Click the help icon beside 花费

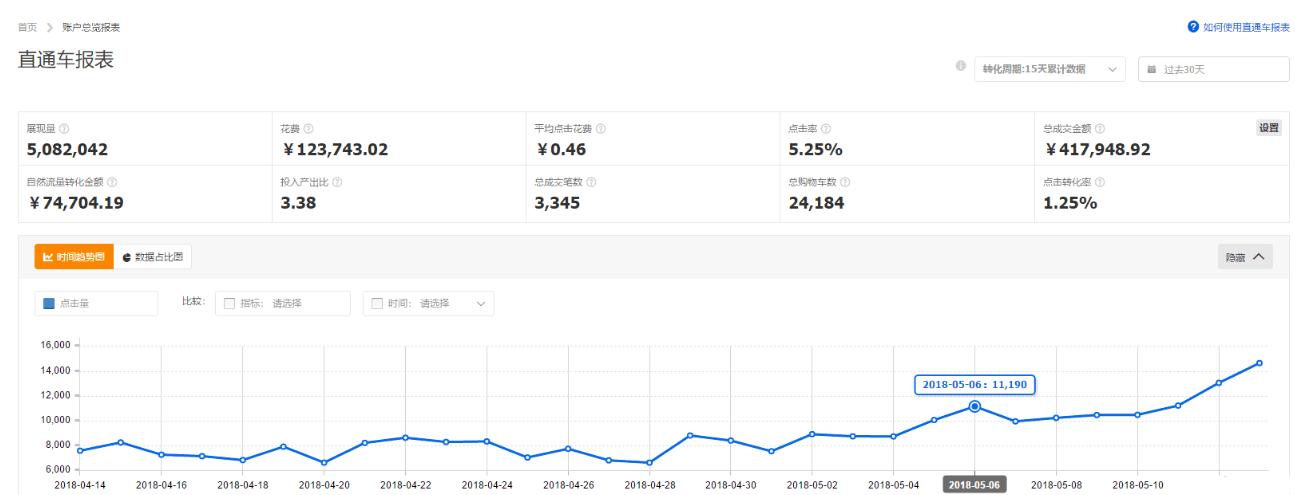(x=308, y=129)
